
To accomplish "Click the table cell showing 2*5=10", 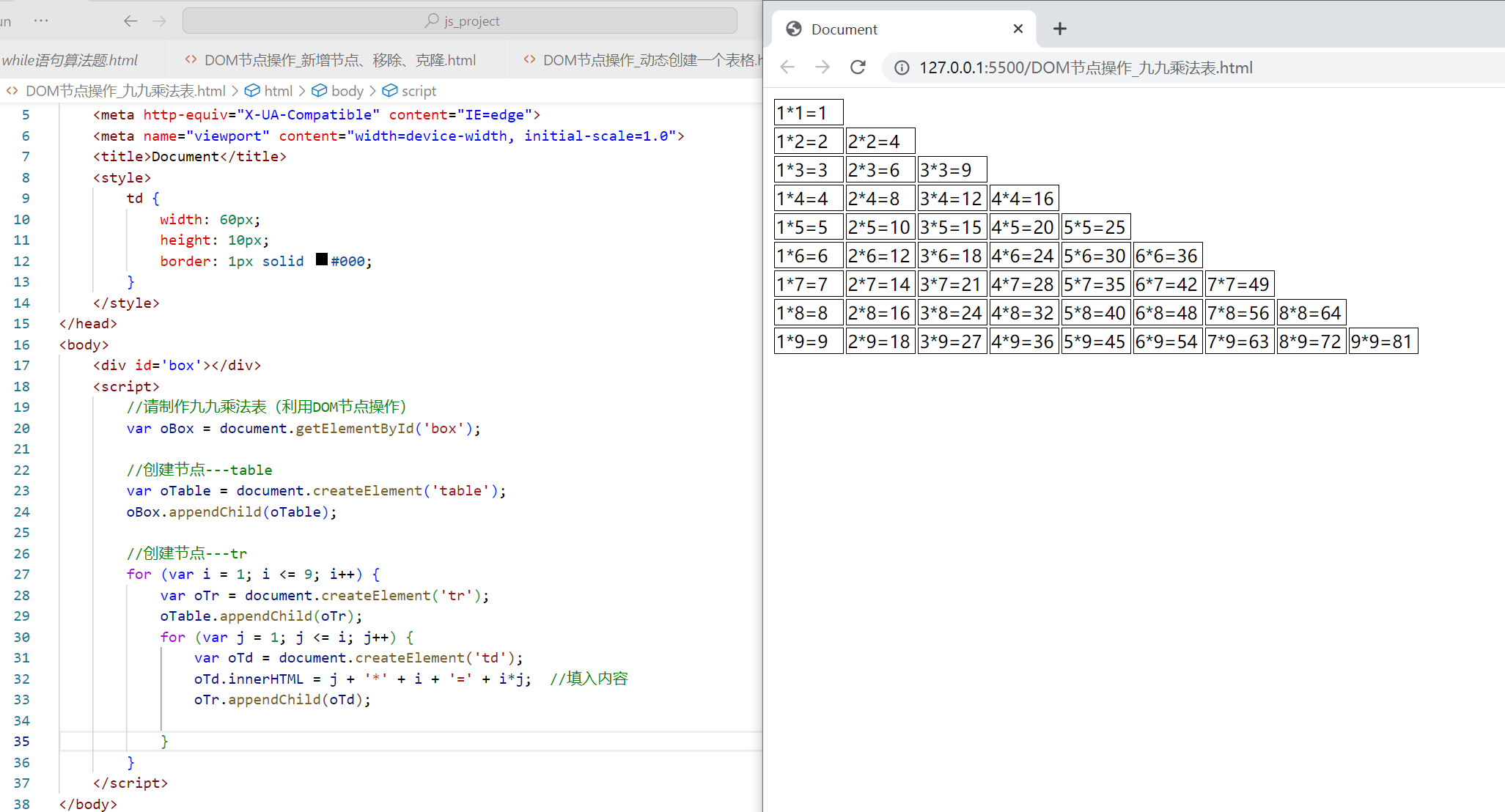I will tap(880, 226).
